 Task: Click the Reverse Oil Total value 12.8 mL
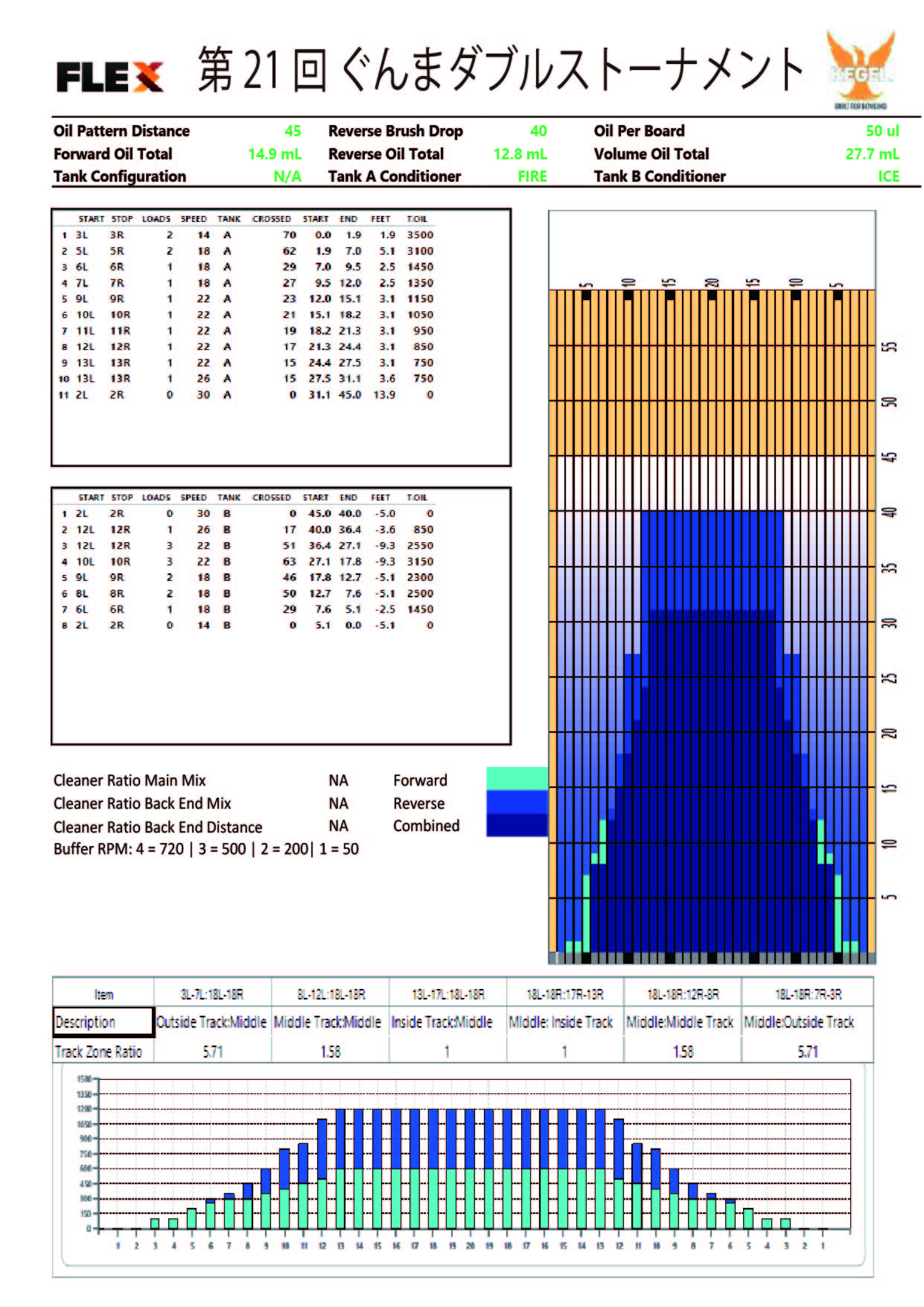(x=520, y=154)
